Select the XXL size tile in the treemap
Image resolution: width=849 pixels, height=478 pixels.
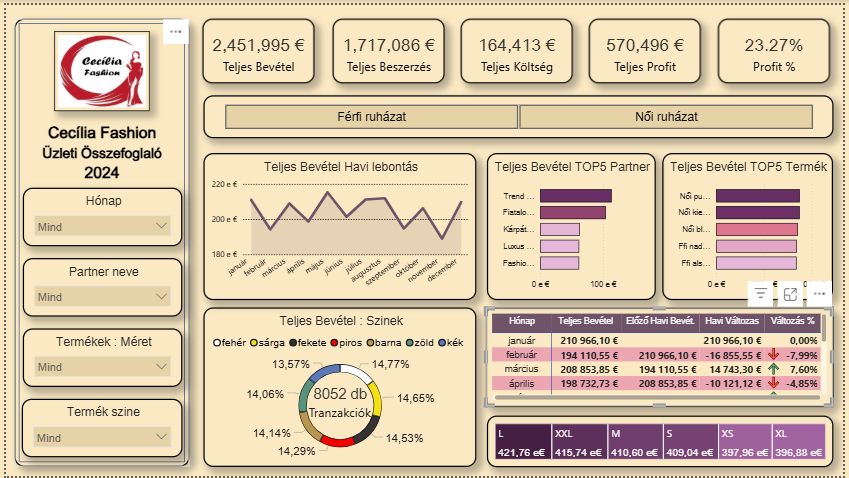(579, 442)
